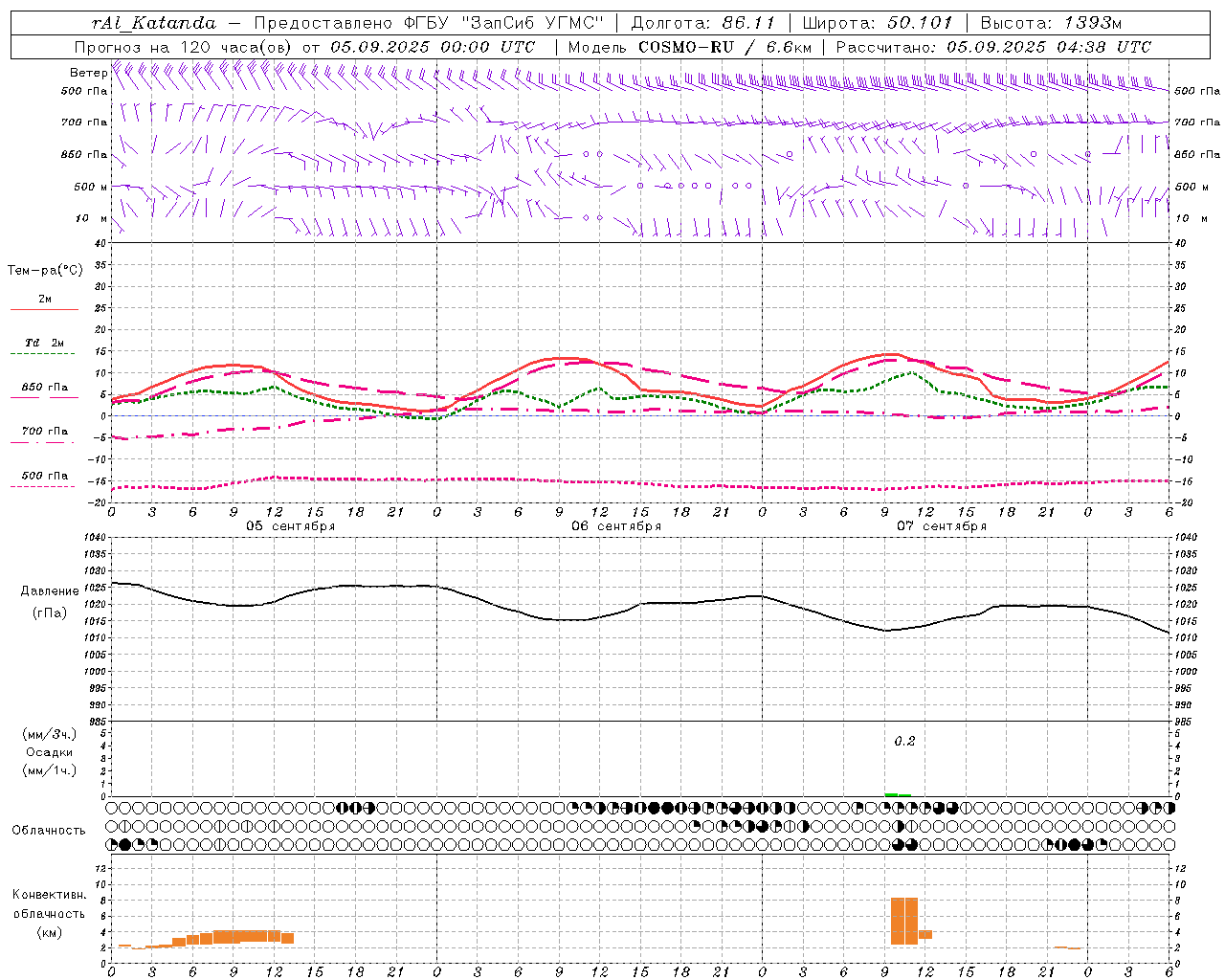Click the 05 сентября date label
The image size is (1225, 980).
click(290, 526)
